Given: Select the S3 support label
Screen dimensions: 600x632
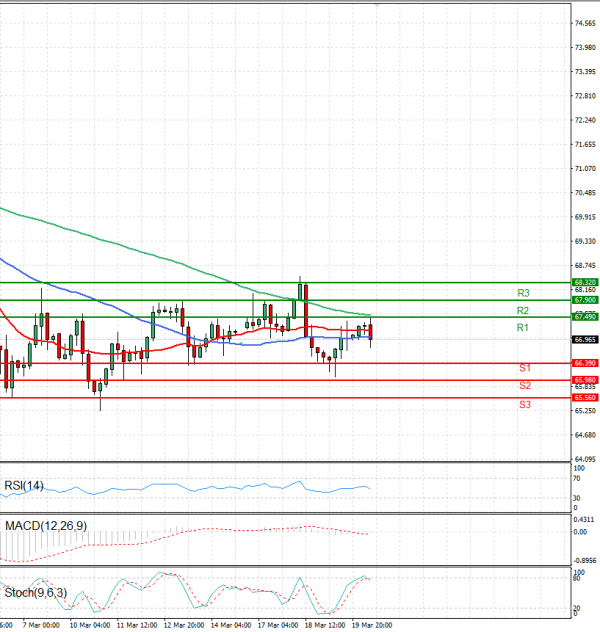Looking at the screenshot, I should (x=525, y=404).
